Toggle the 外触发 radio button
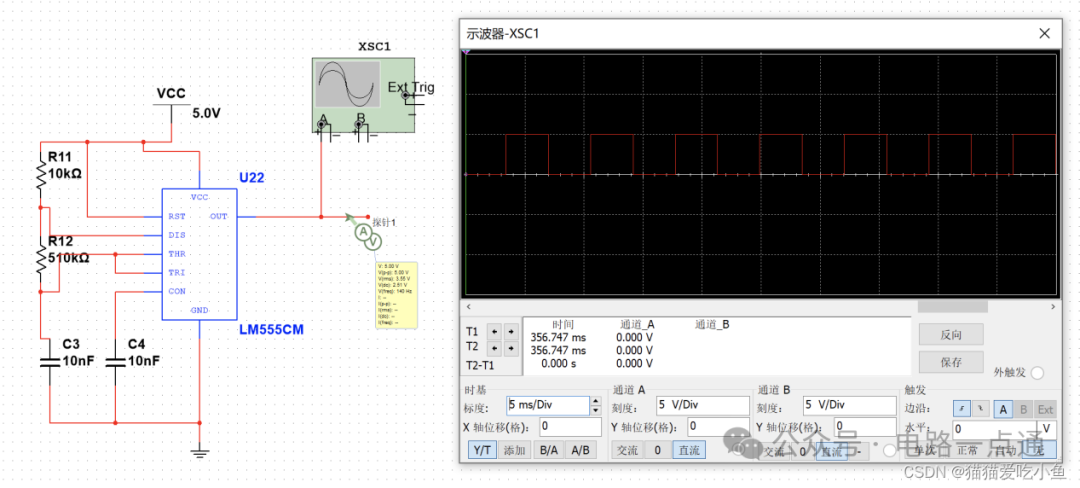Screen dimensions: 1080x488 [x=1037, y=373]
